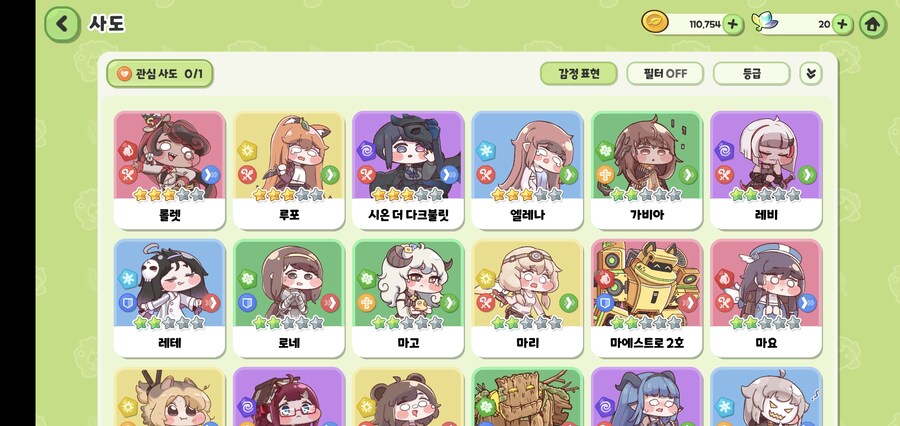Select the 루포 character card
900x426 pixels.
[x=289, y=171]
